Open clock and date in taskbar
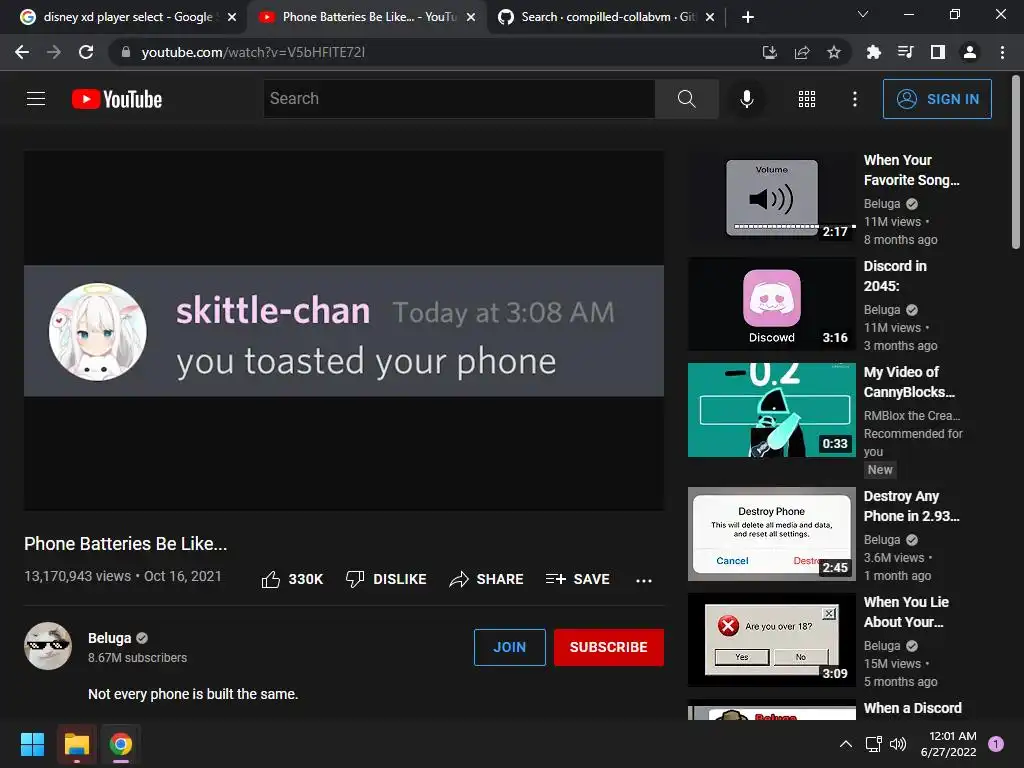This screenshot has height=768, width=1024. [948, 744]
